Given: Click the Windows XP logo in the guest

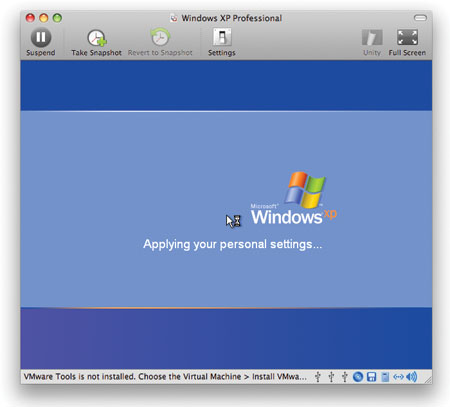Looking at the screenshot, I should [293, 198].
